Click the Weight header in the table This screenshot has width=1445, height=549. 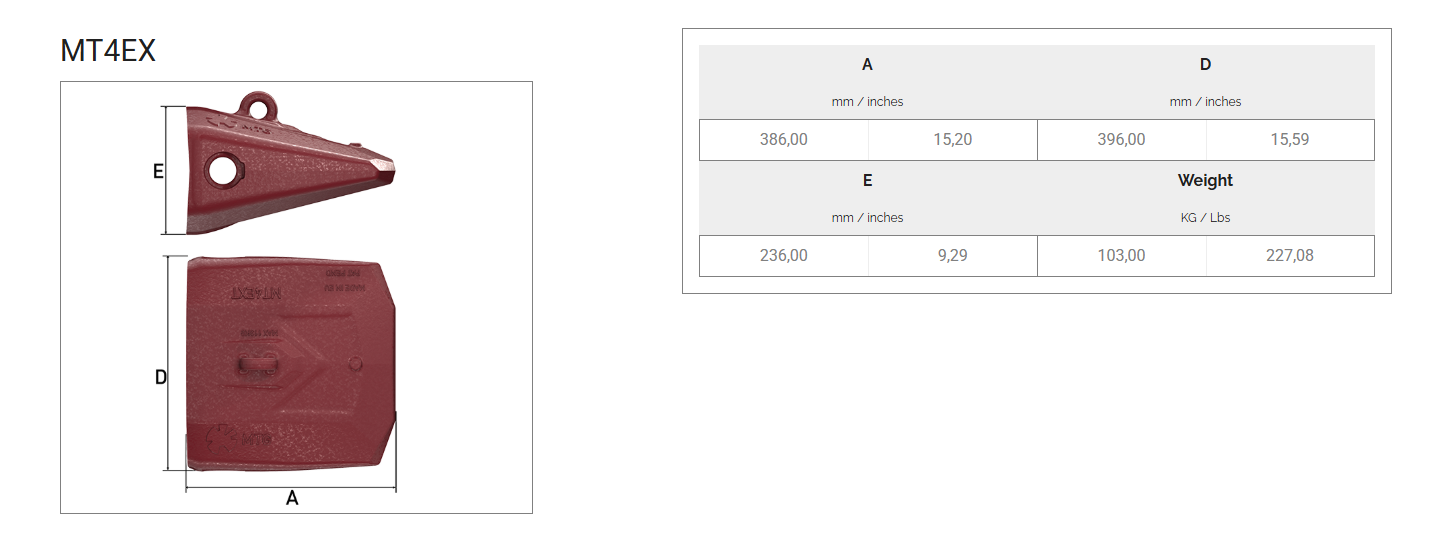click(x=1205, y=181)
